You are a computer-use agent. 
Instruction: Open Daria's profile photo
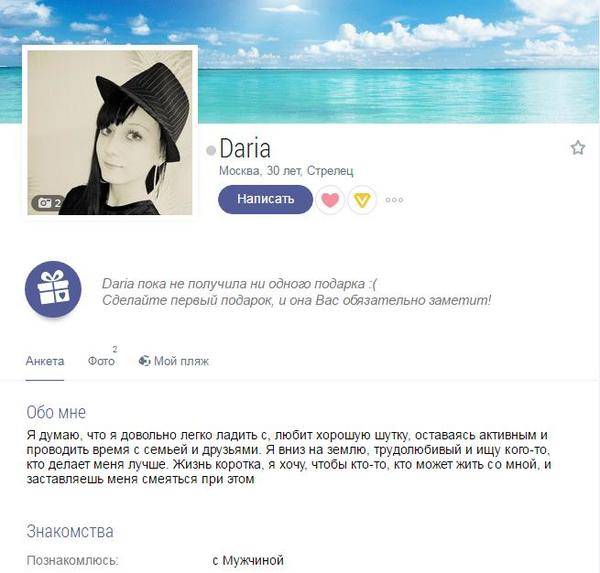[x=110, y=132]
